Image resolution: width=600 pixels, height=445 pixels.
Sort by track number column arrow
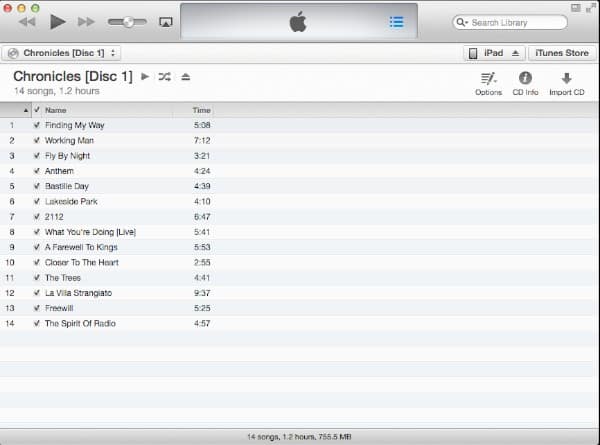[26, 110]
